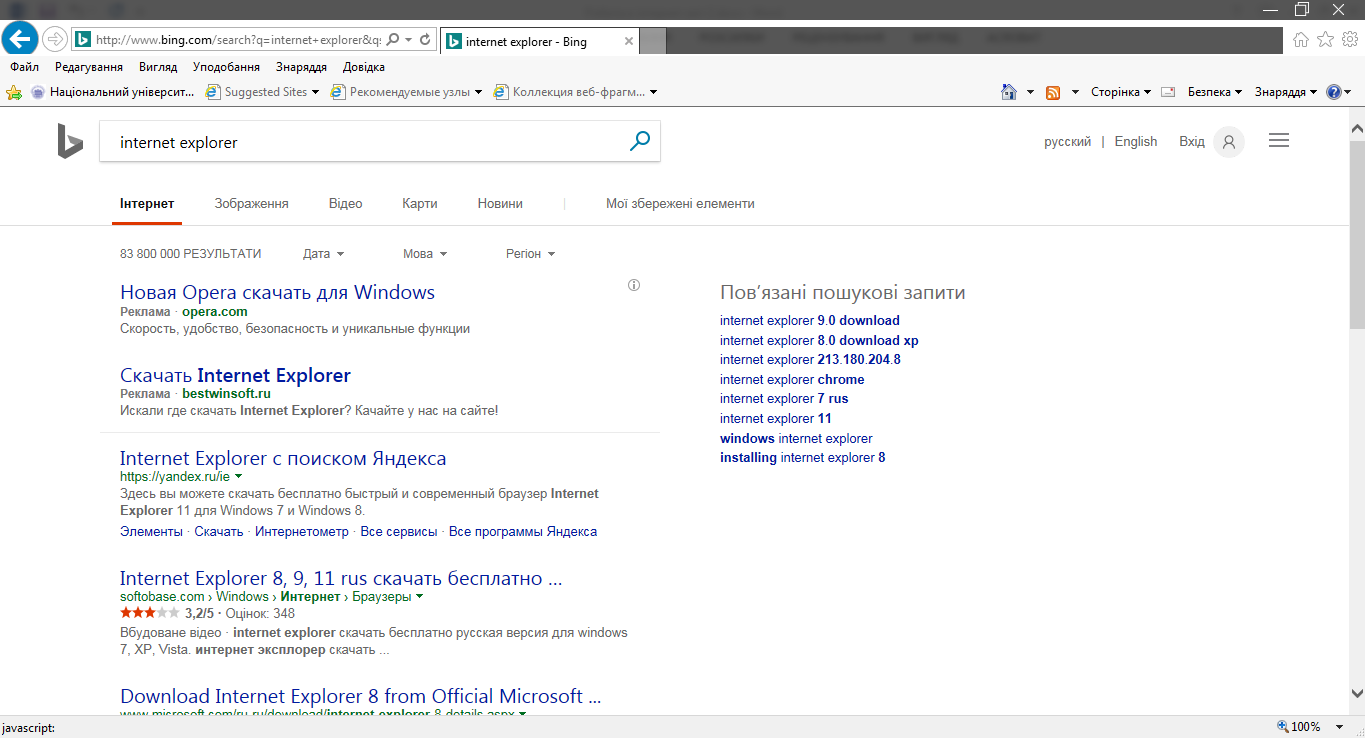1365x738 pixels.
Task: Submit search with the Bing magnifier icon
Action: point(640,142)
